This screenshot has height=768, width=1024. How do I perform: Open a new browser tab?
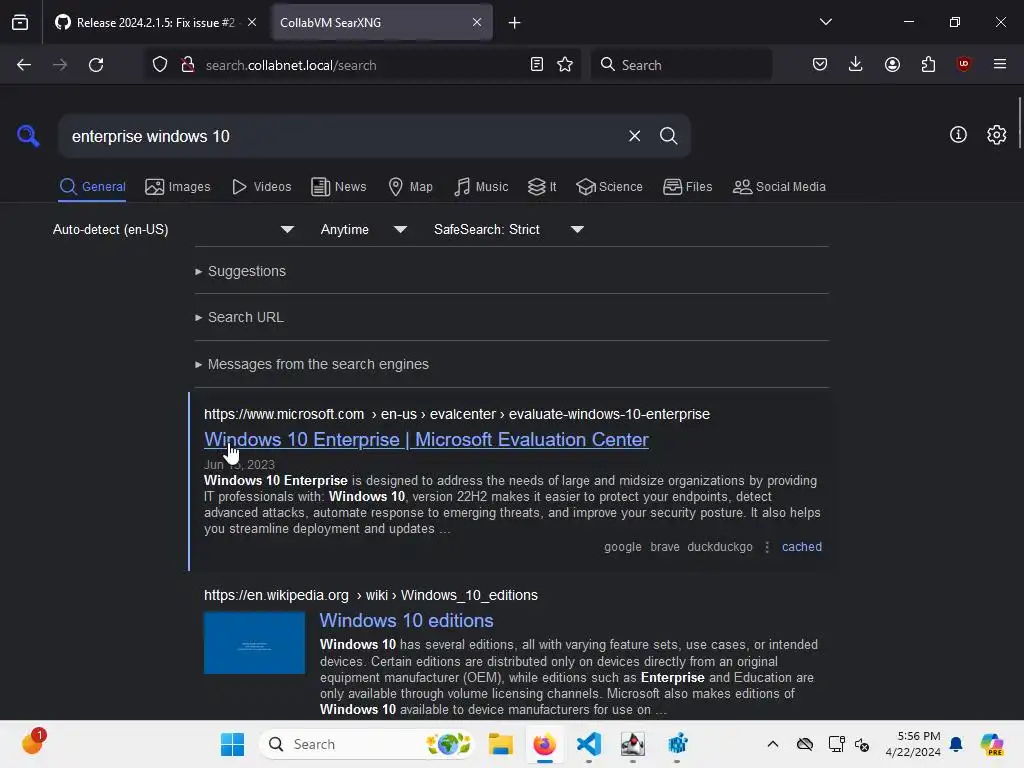coord(515,23)
